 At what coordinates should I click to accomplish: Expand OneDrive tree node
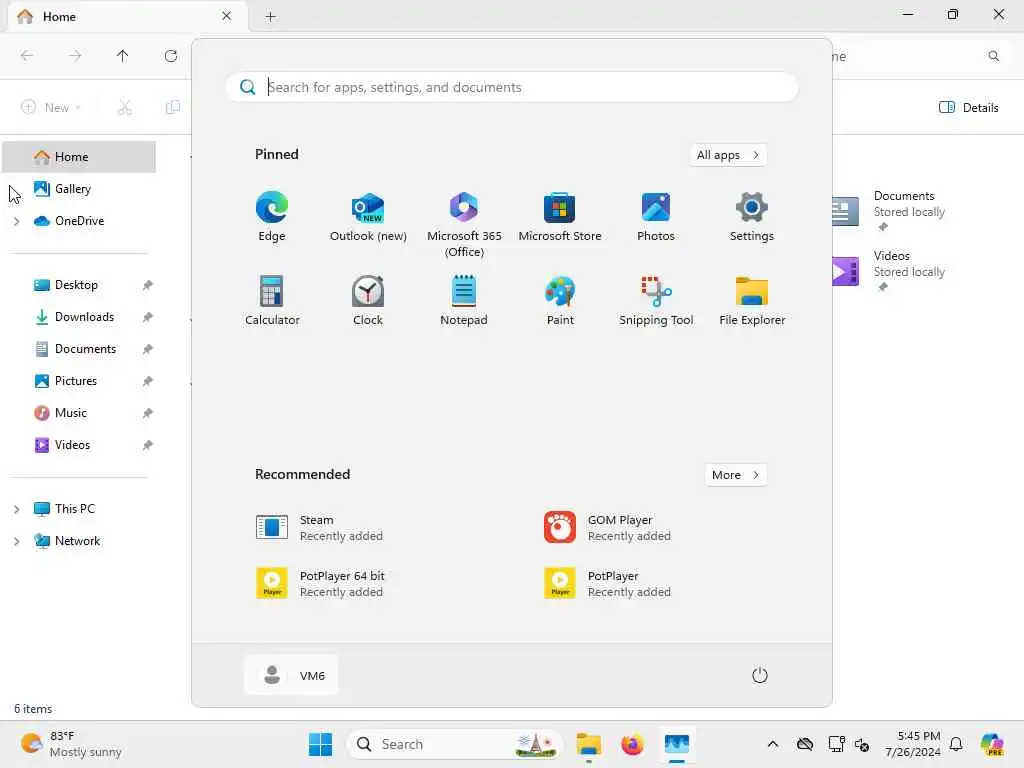coord(16,221)
